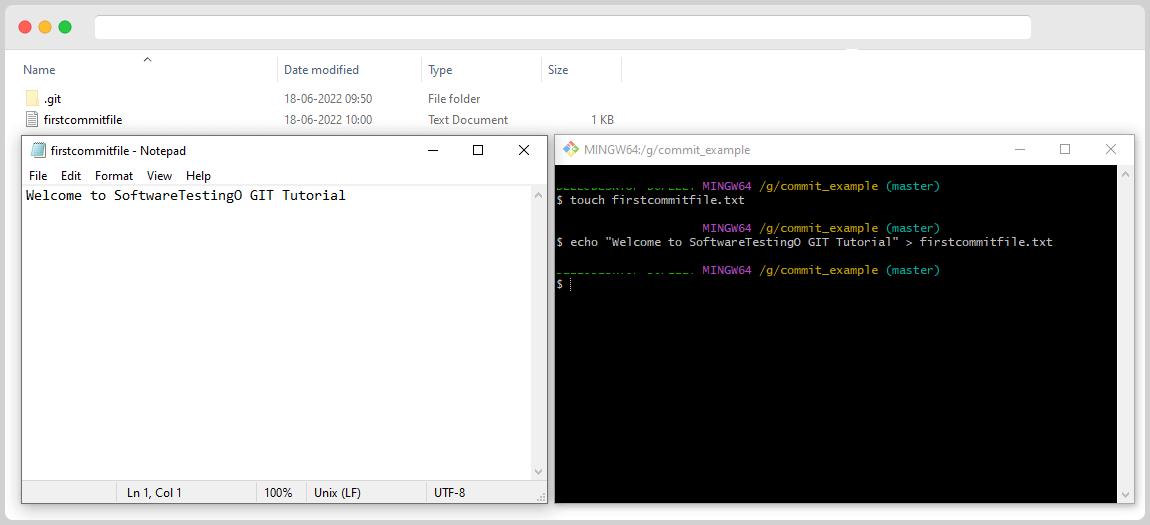Click the Git Bash logo icon in MINGW64 title bar
Screen dimensions: 1150x525
pos(571,150)
